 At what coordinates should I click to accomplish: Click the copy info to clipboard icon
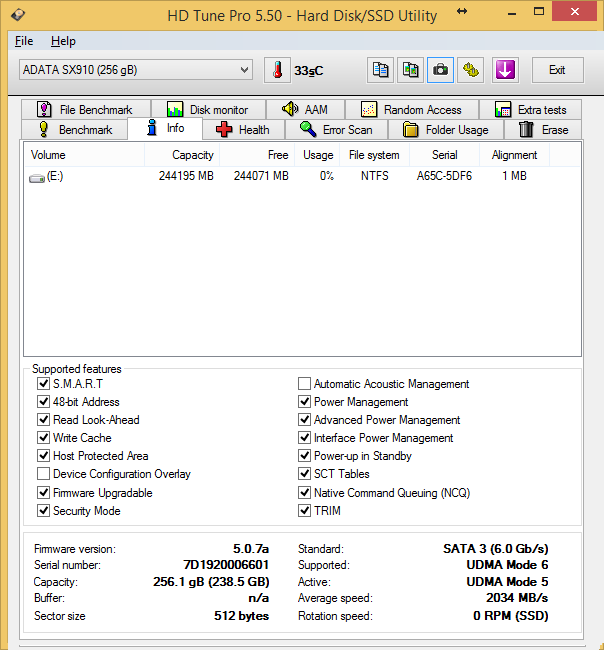[380, 70]
